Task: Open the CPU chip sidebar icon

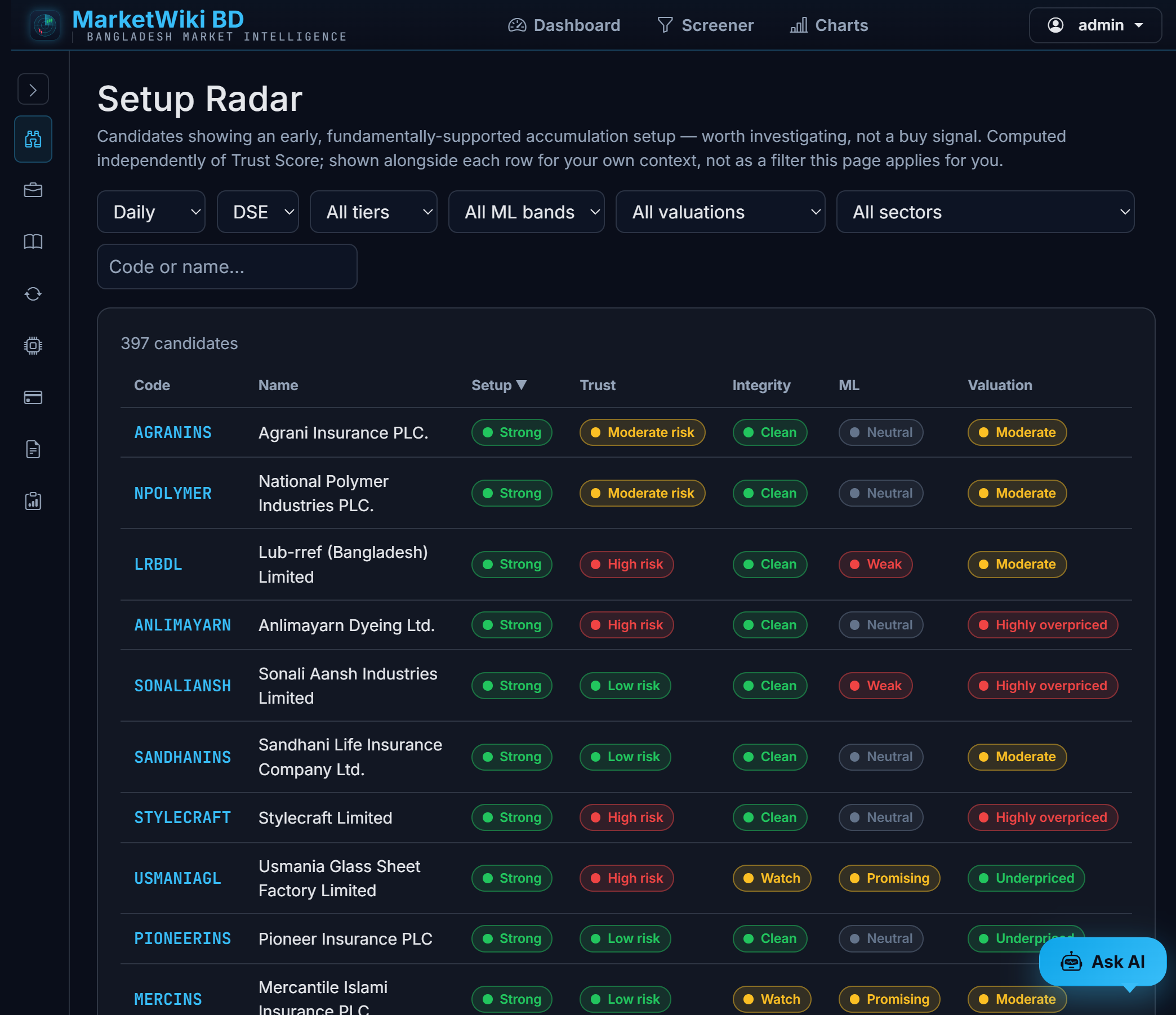Action: tap(33, 346)
